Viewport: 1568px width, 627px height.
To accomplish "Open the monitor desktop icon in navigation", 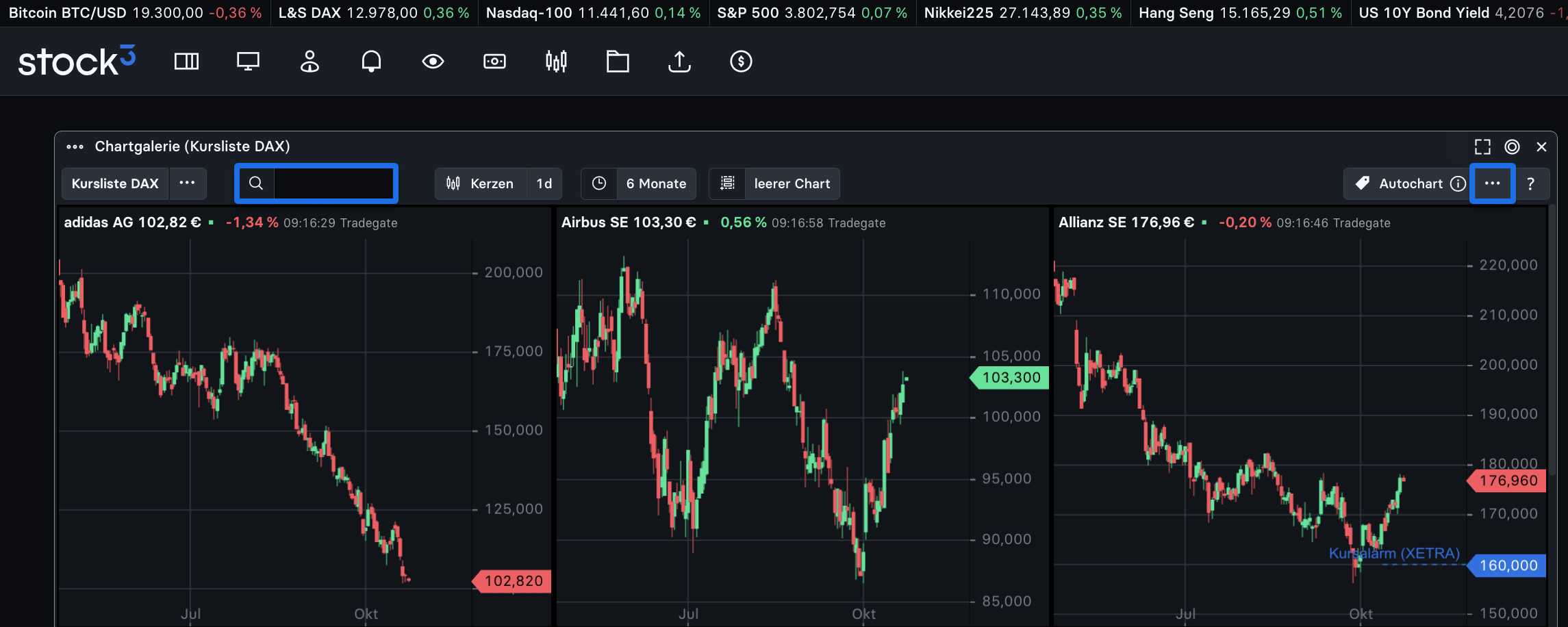I will pos(248,62).
